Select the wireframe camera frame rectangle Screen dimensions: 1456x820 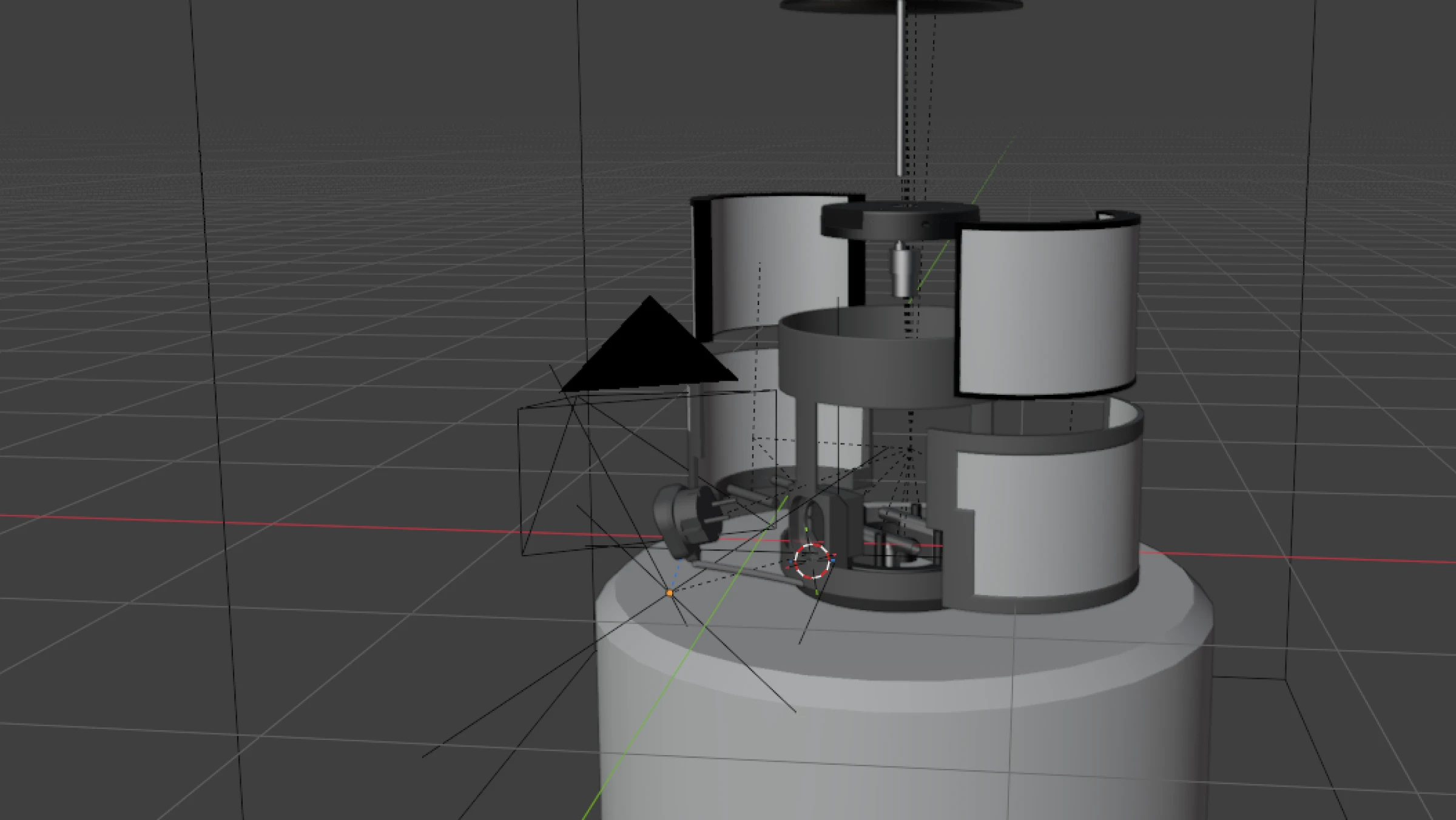(649, 472)
